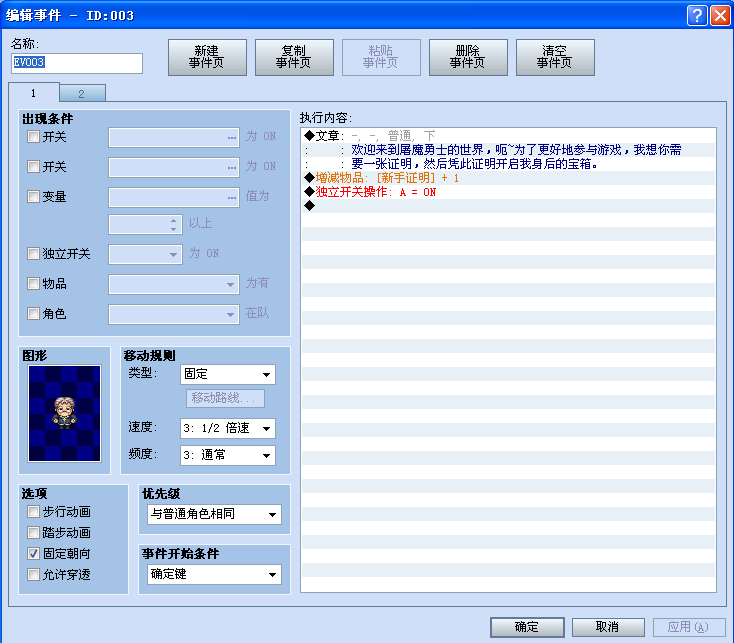Click the 移动路线 button
The image size is (734, 643).
click(x=225, y=398)
